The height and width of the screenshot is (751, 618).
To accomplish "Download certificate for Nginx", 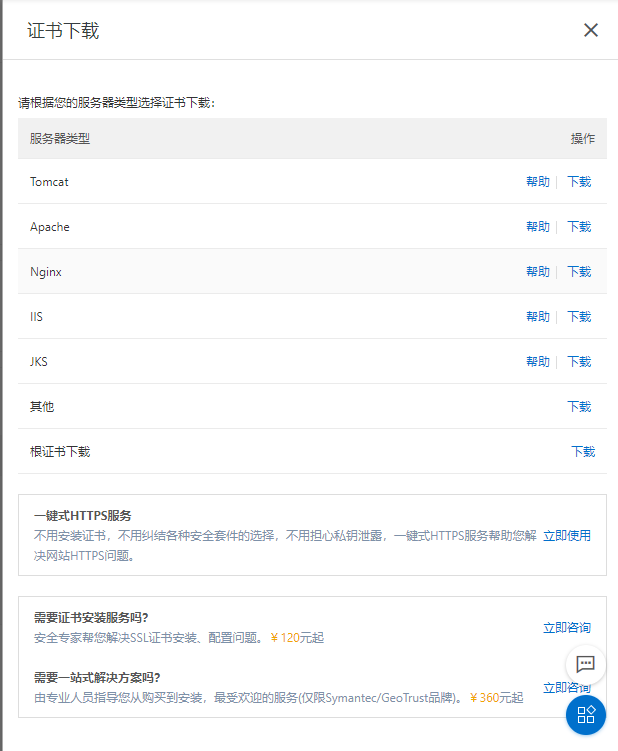I will coord(579,272).
